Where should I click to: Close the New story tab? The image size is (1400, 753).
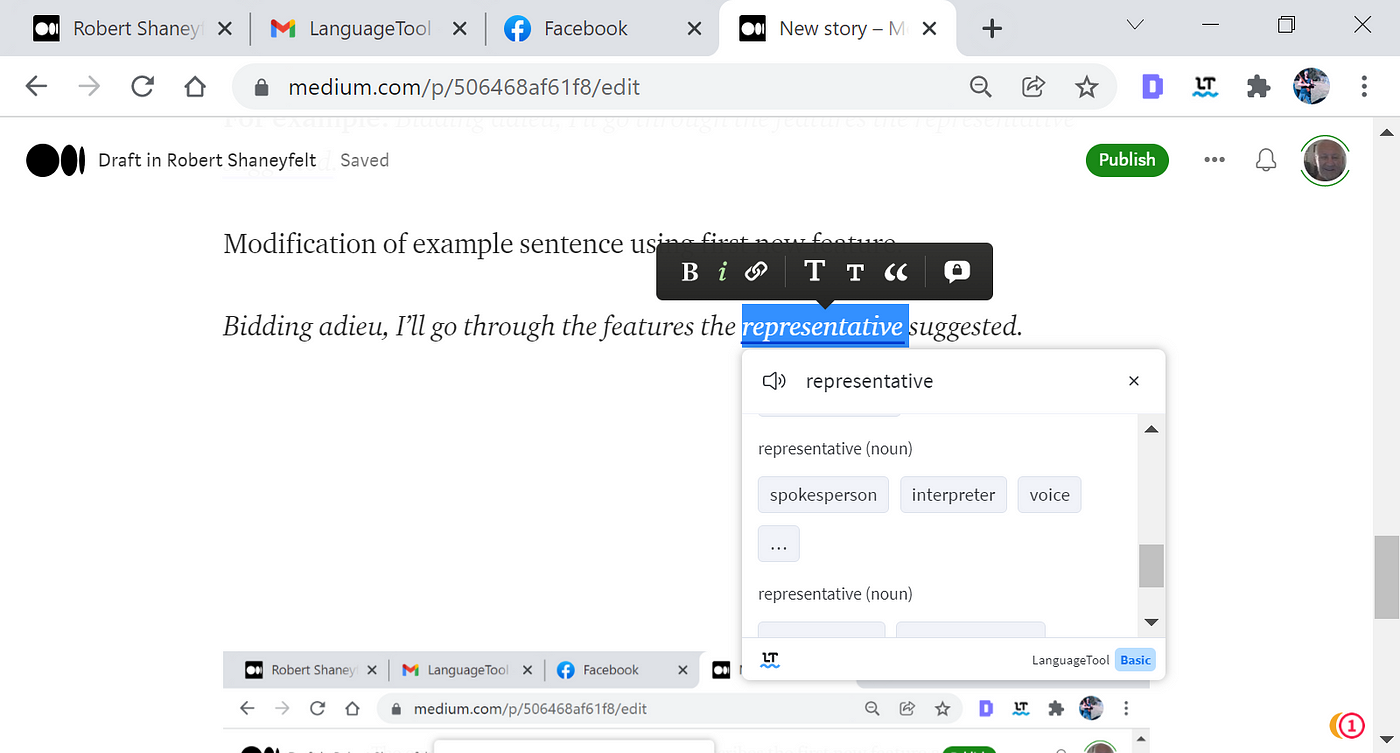[929, 29]
